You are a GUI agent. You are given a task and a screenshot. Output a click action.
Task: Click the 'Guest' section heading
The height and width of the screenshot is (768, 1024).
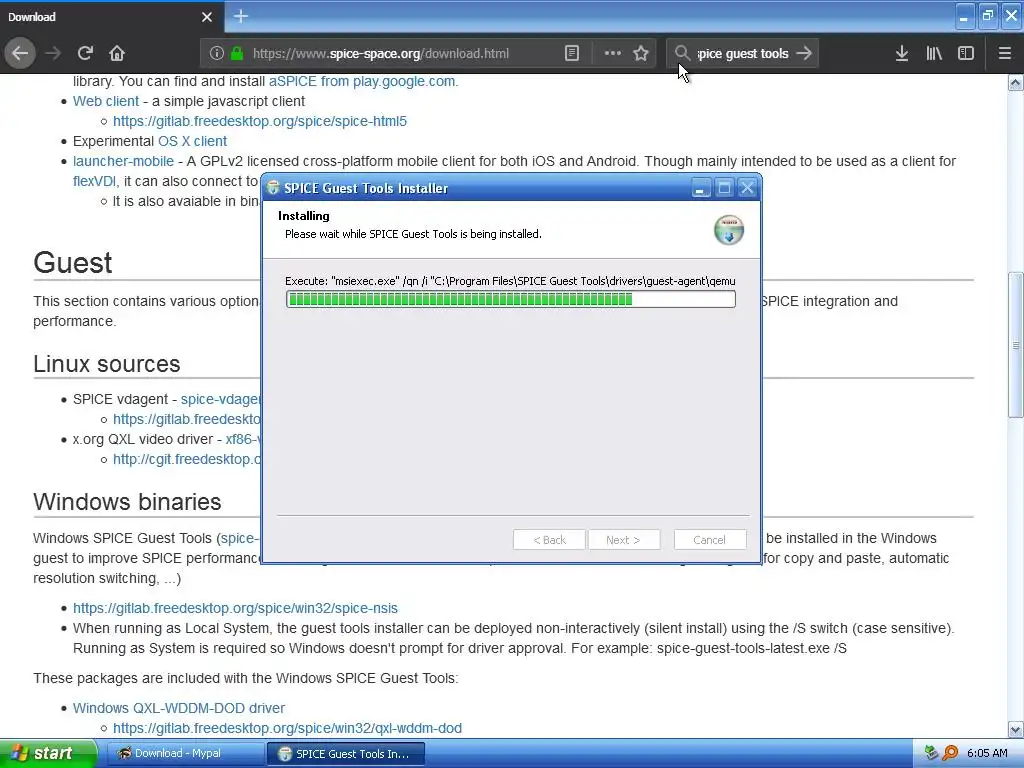pyautogui.click(x=73, y=263)
